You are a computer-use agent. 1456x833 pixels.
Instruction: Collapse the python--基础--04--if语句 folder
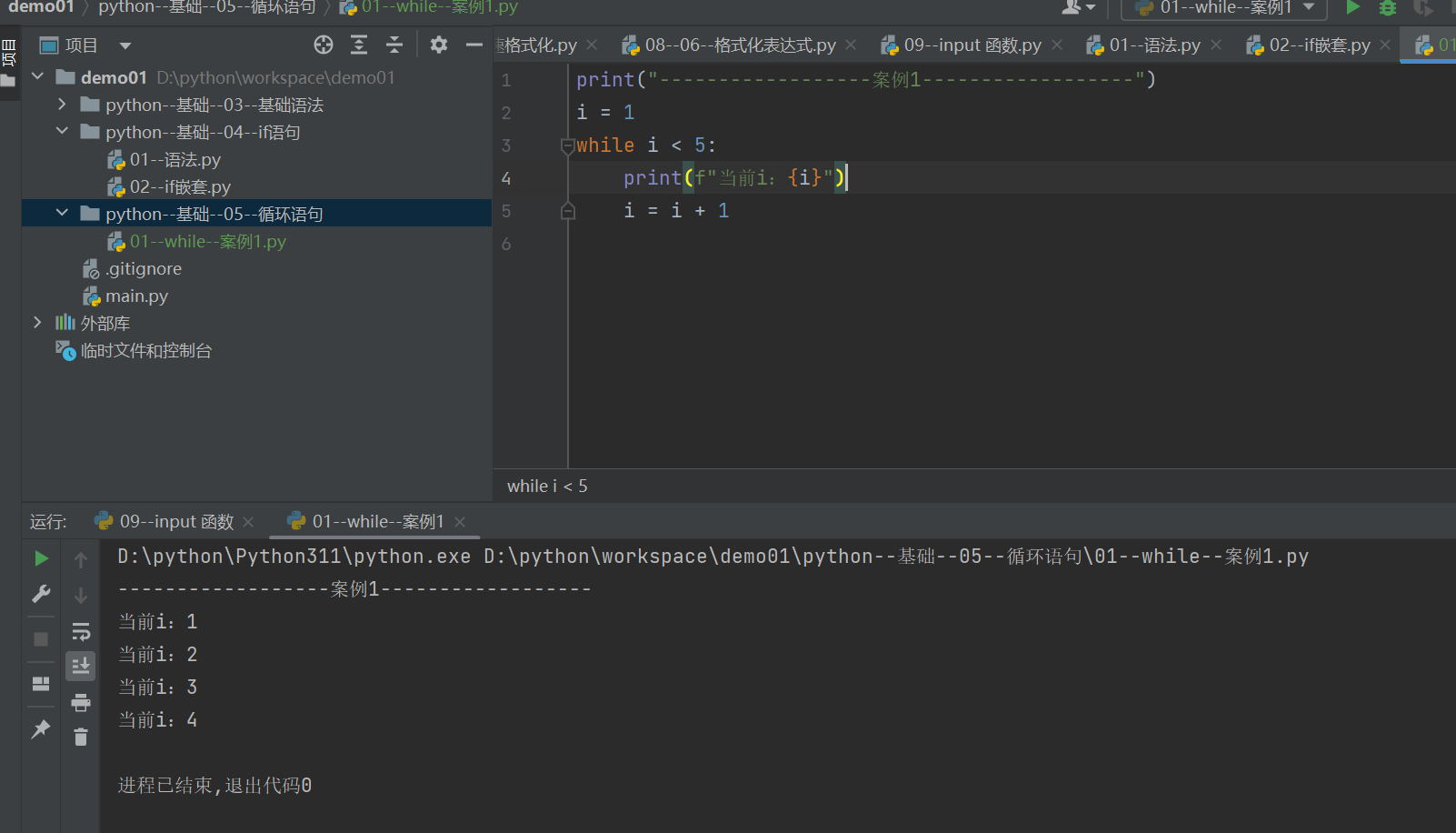[62, 132]
